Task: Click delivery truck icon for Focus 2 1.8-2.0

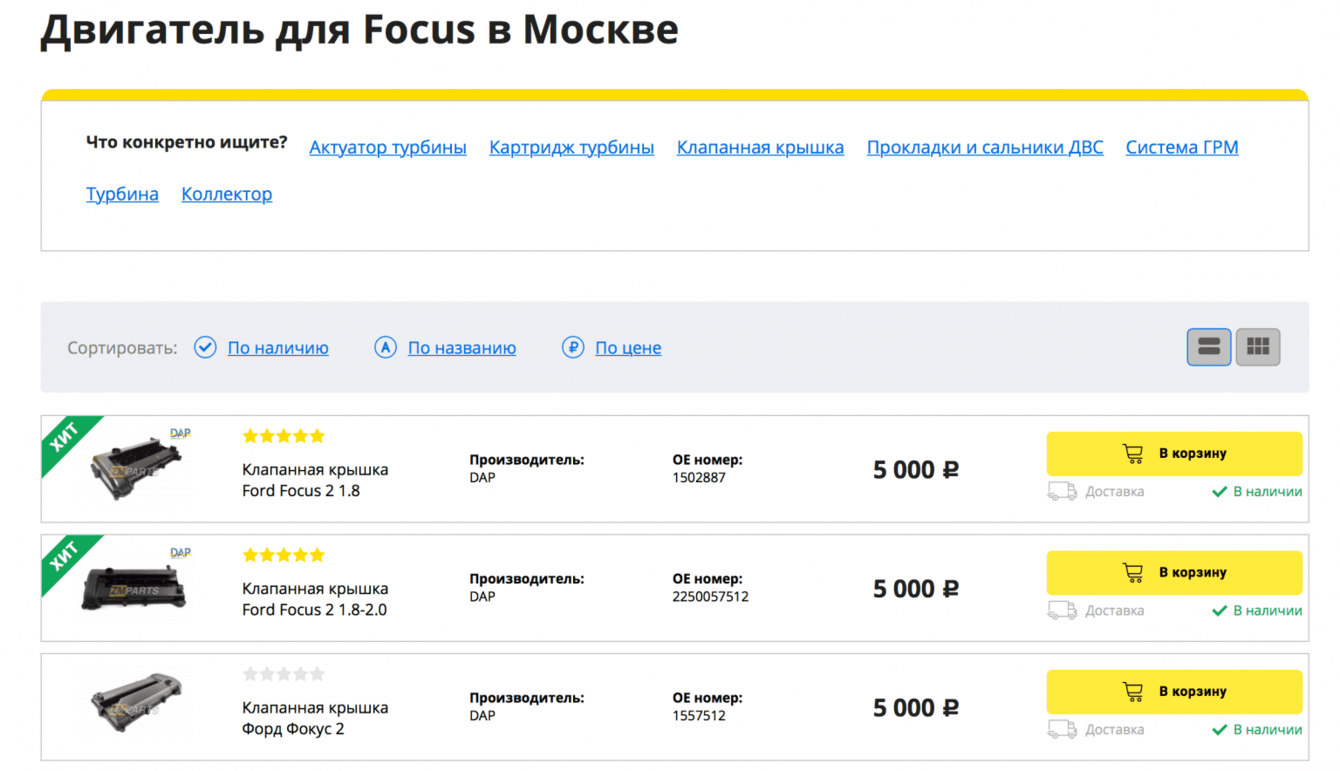Action: [1062, 610]
